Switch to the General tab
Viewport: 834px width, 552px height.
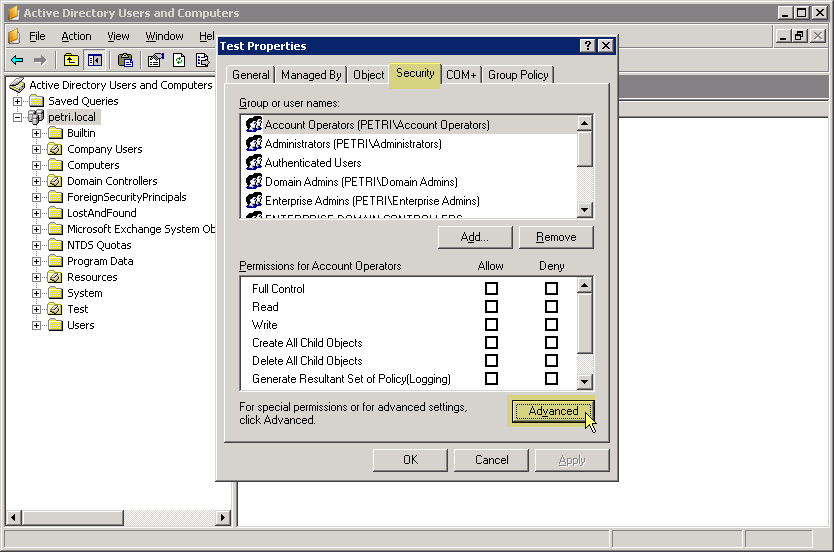tap(251, 75)
